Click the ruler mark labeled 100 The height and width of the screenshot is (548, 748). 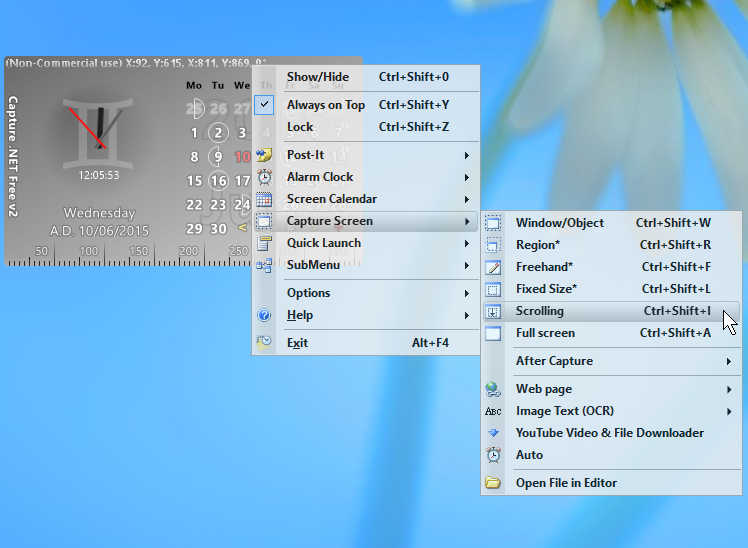coord(89,251)
